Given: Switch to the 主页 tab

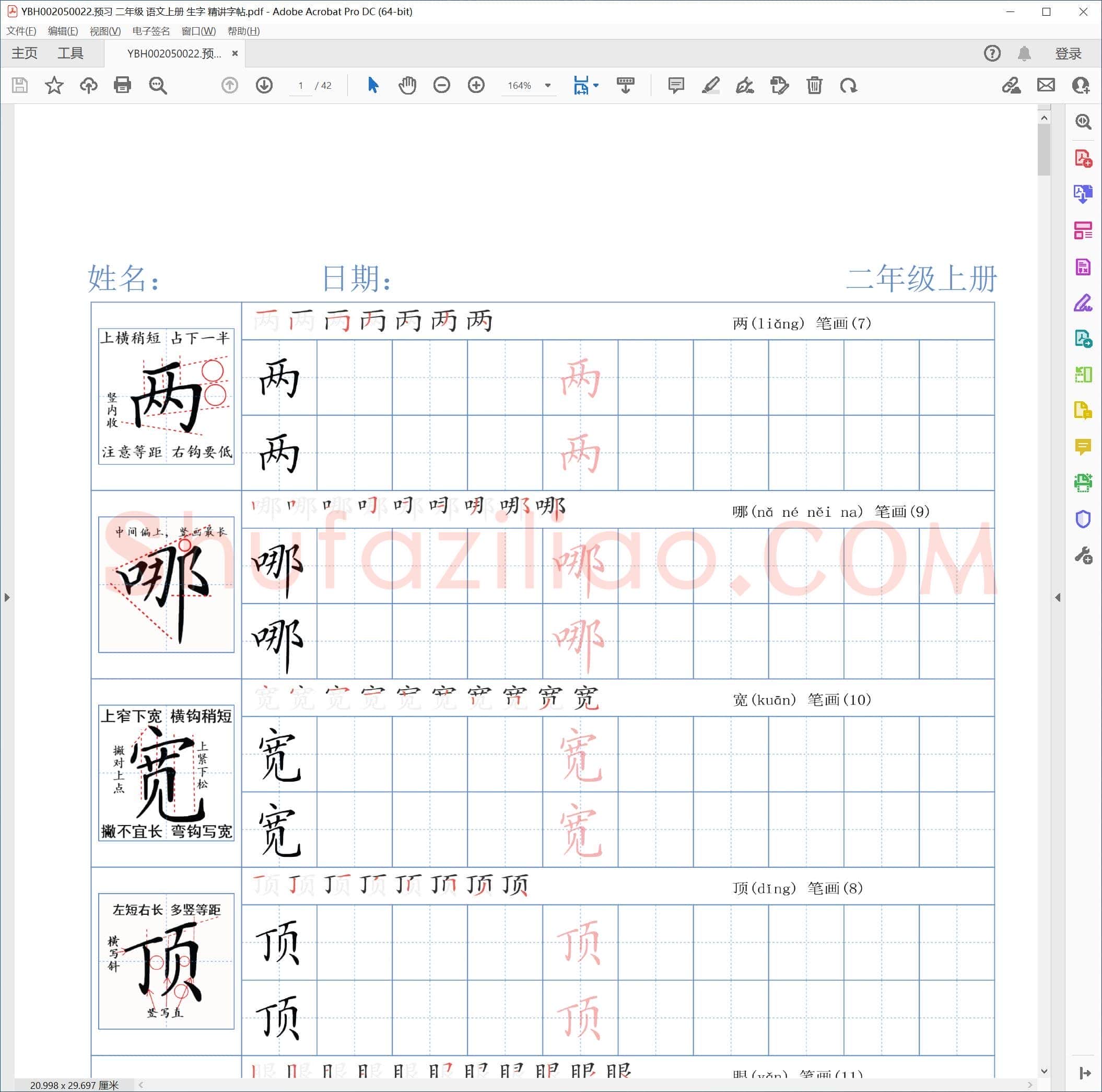Looking at the screenshot, I should [25, 54].
